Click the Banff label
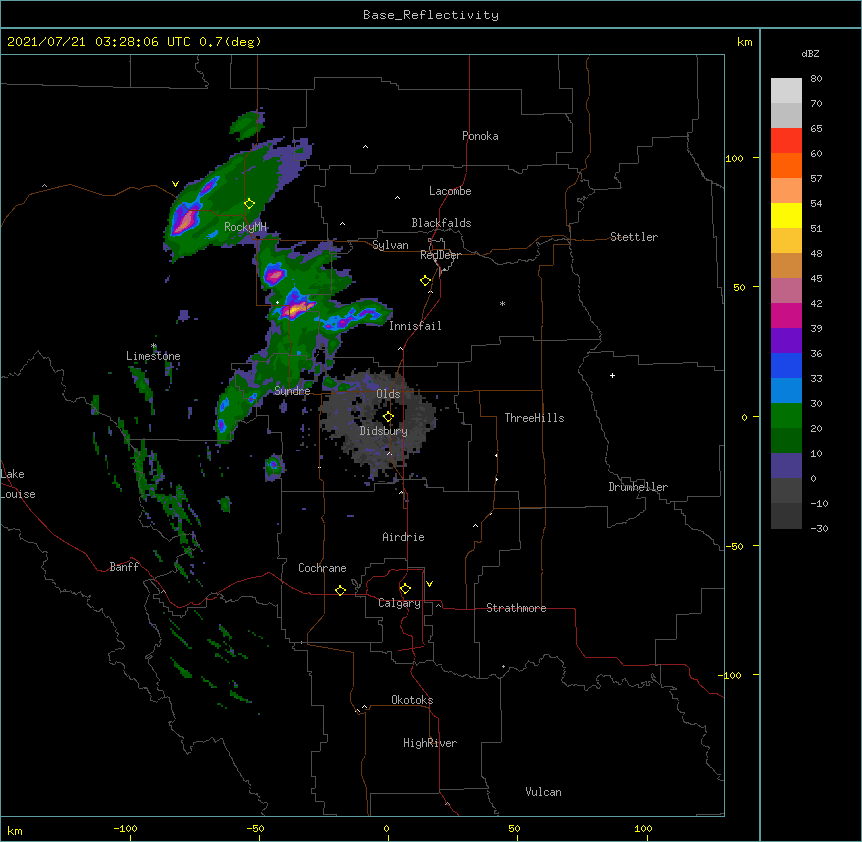862x842 pixels. pyautogui.click(x=124, y=567)
